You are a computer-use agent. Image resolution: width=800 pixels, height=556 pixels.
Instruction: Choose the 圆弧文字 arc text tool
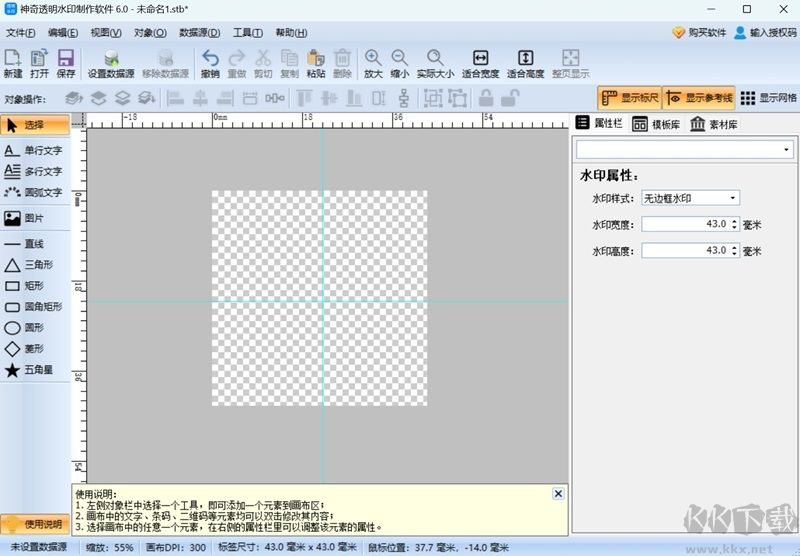coord(36,192)
